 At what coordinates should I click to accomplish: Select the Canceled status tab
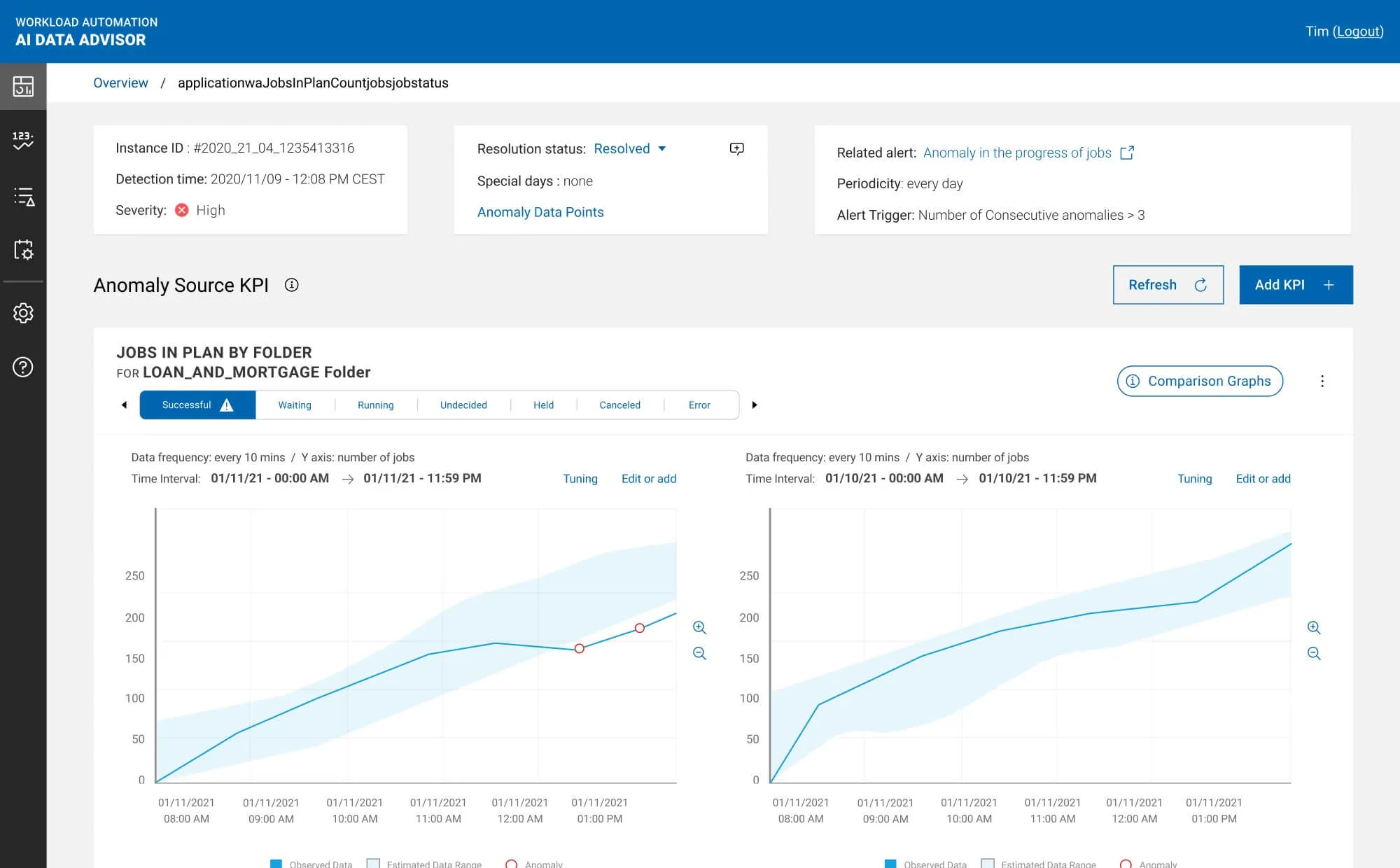coord(619,405)
